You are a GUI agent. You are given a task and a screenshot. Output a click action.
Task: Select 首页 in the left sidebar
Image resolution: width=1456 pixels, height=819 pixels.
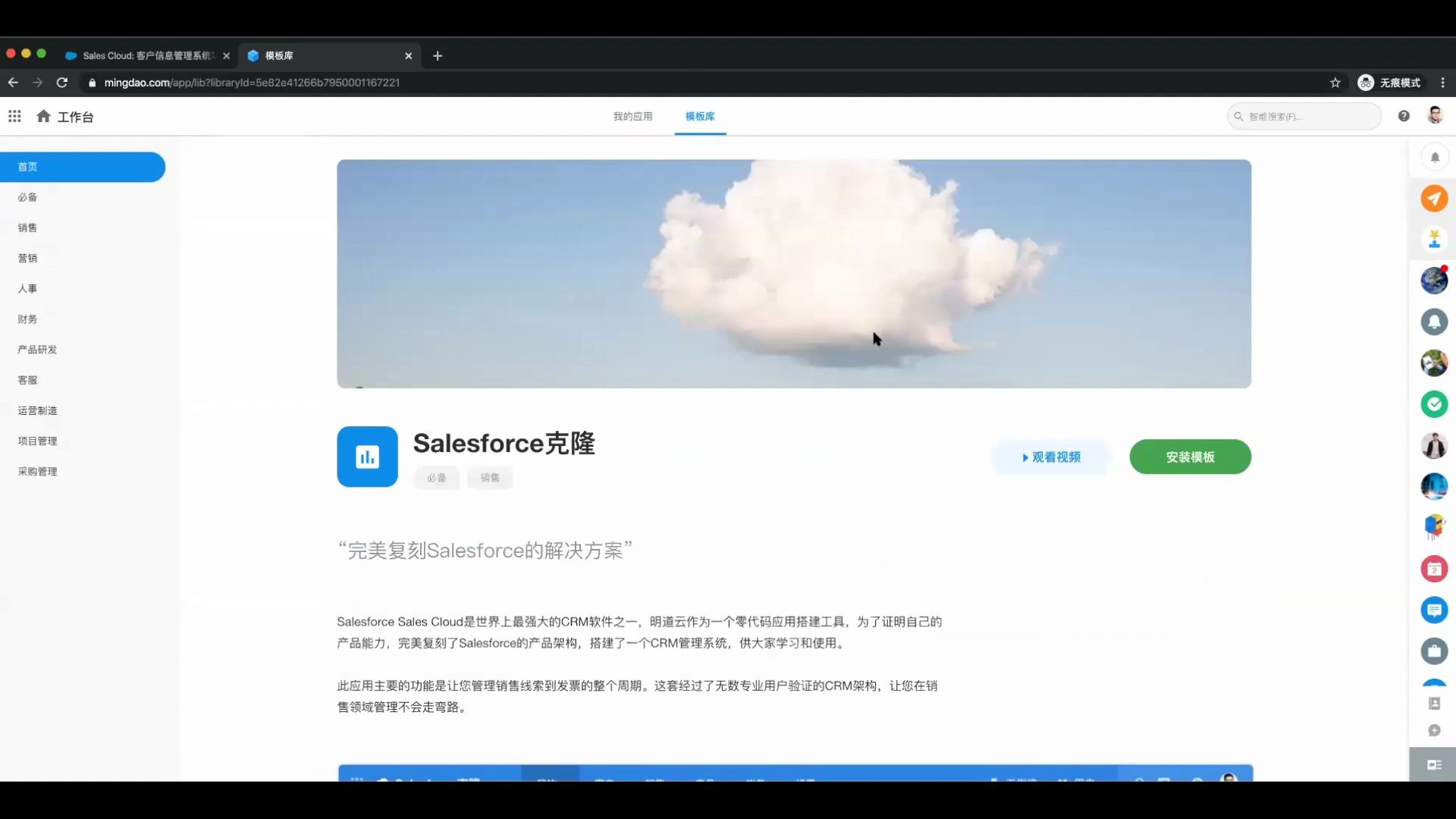tap(83, 167)
